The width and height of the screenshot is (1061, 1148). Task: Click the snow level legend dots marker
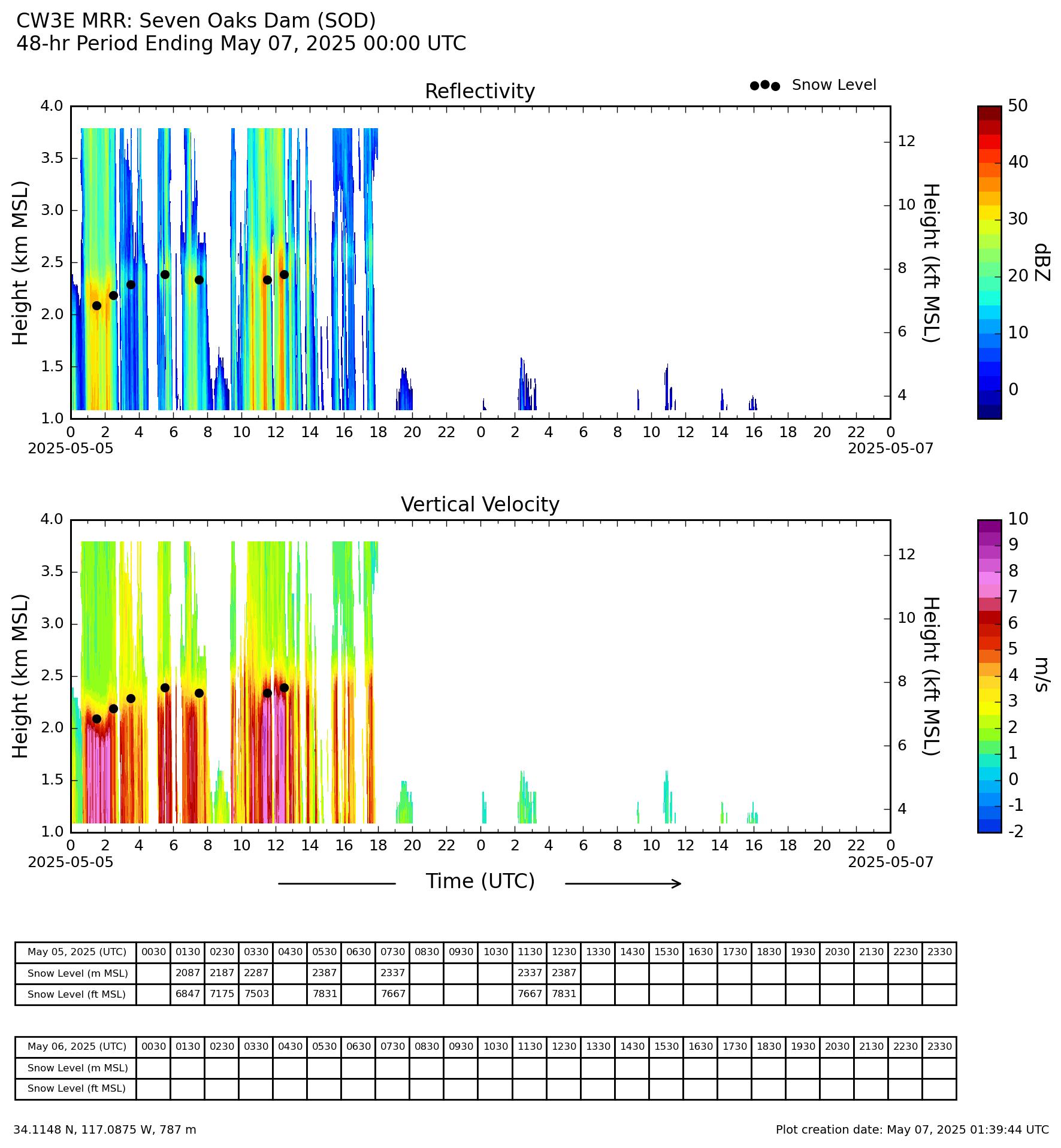pos(765,86)
